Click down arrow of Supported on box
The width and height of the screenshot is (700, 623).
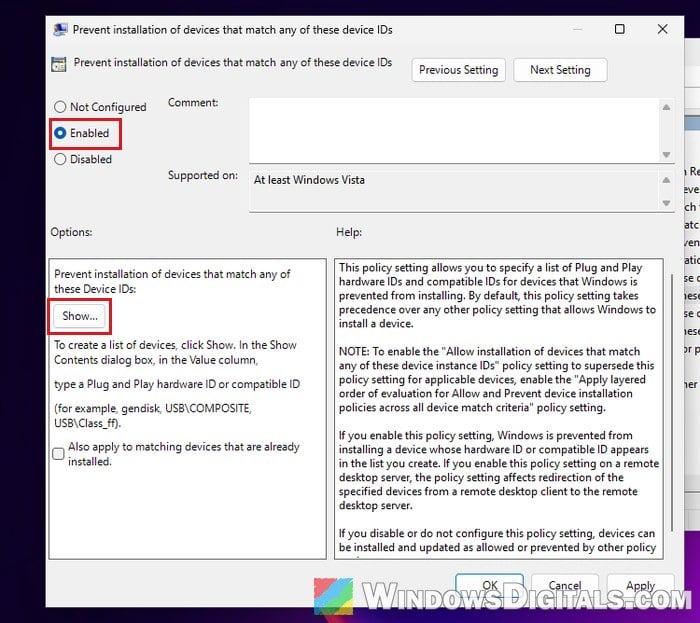point(666,203)
